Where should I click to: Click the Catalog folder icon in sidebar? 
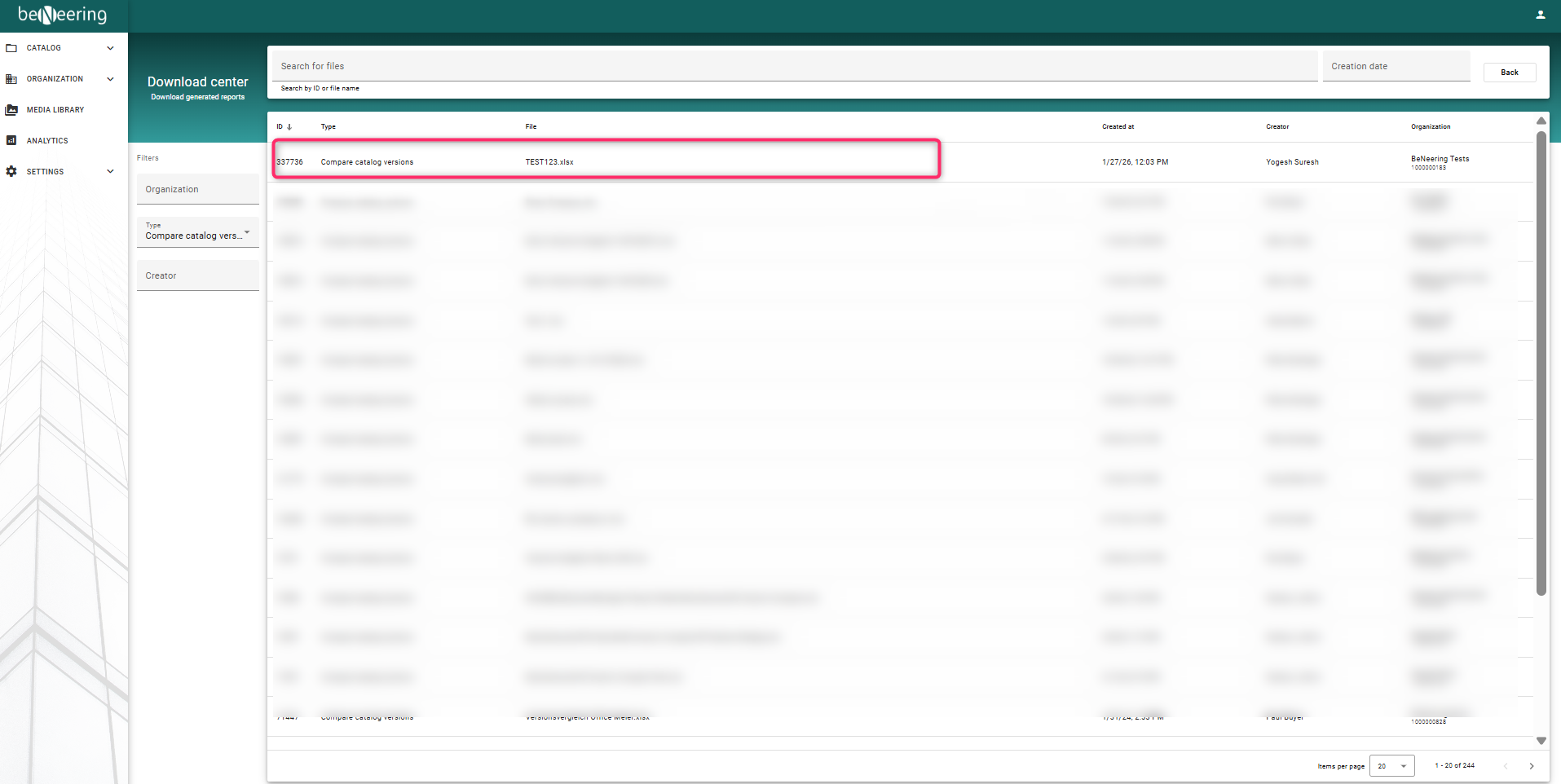coord(11,48)
